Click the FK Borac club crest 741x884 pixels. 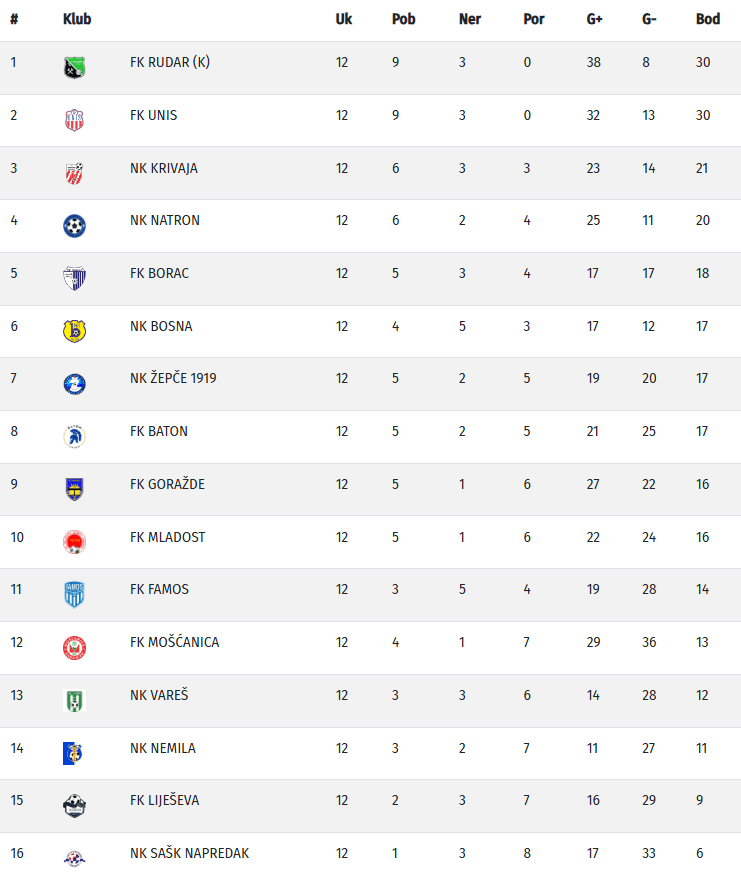[x=74, y=279]
